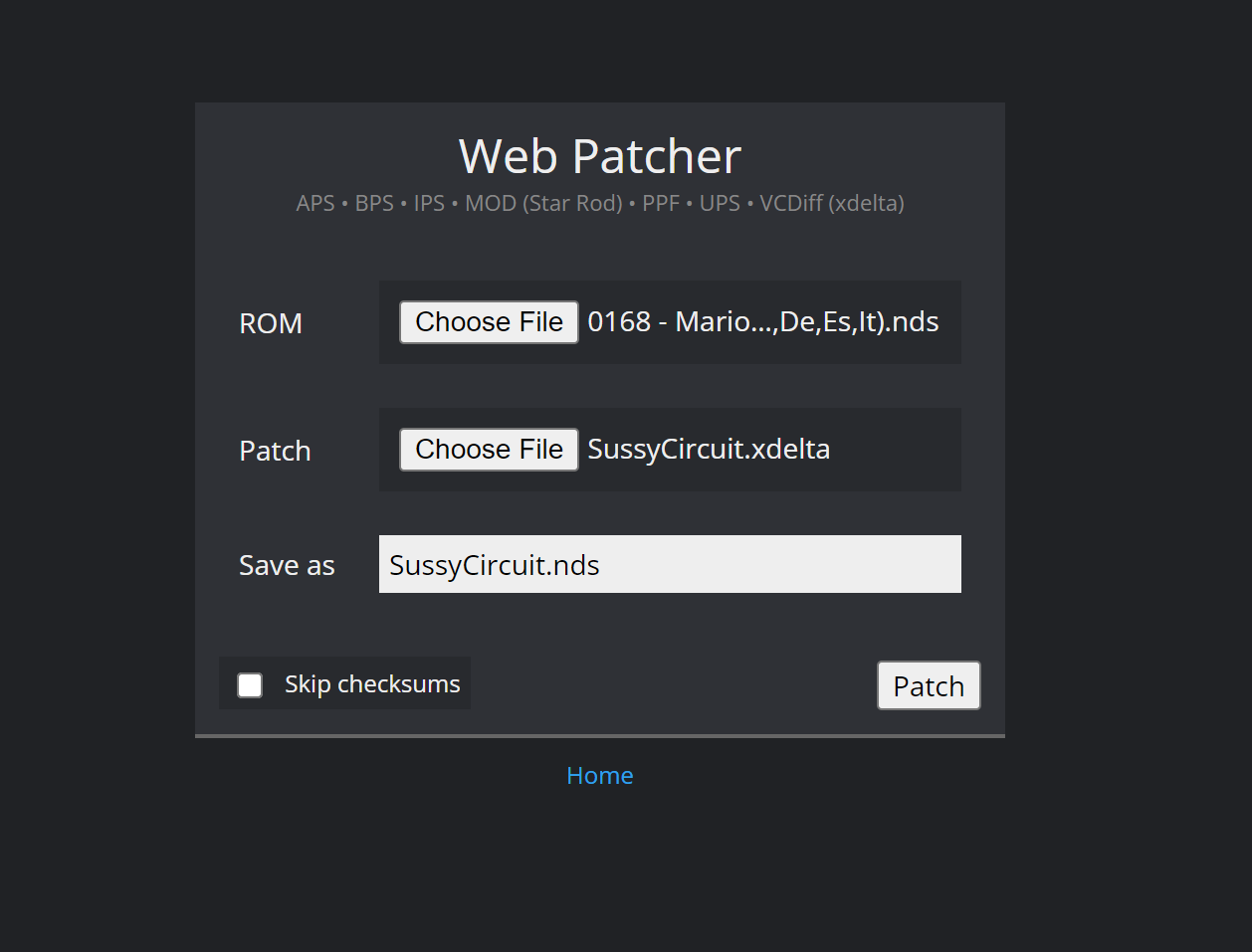Click Choose File button for Patch

point(489,450)
